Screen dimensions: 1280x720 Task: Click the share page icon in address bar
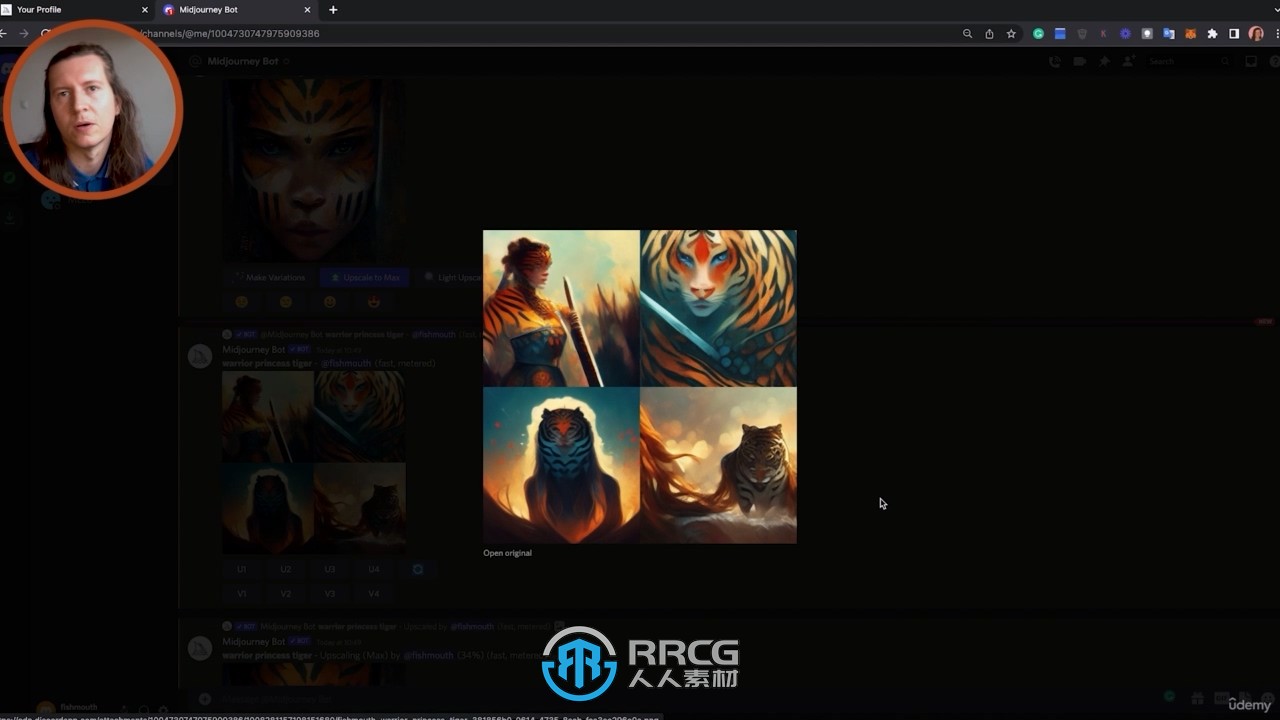[x=989, y=33]
